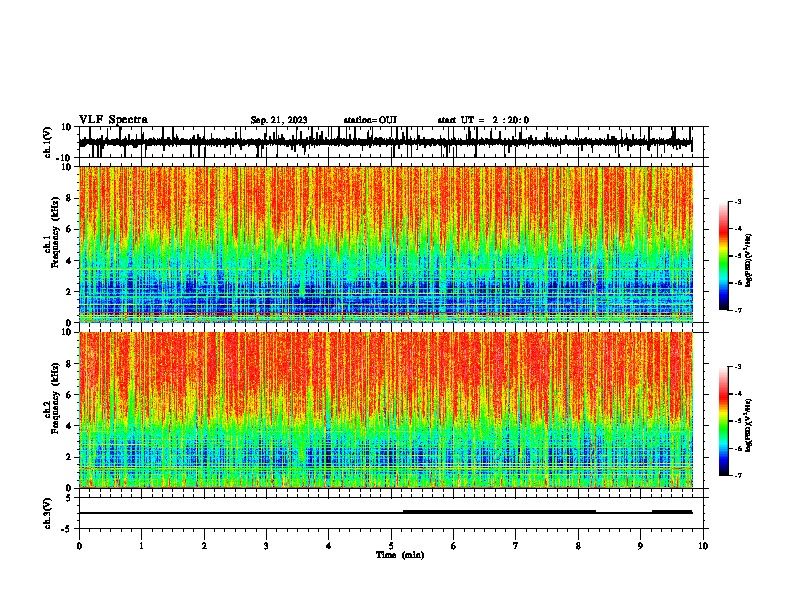Click time axis tick label "1"

click(141, 546)
